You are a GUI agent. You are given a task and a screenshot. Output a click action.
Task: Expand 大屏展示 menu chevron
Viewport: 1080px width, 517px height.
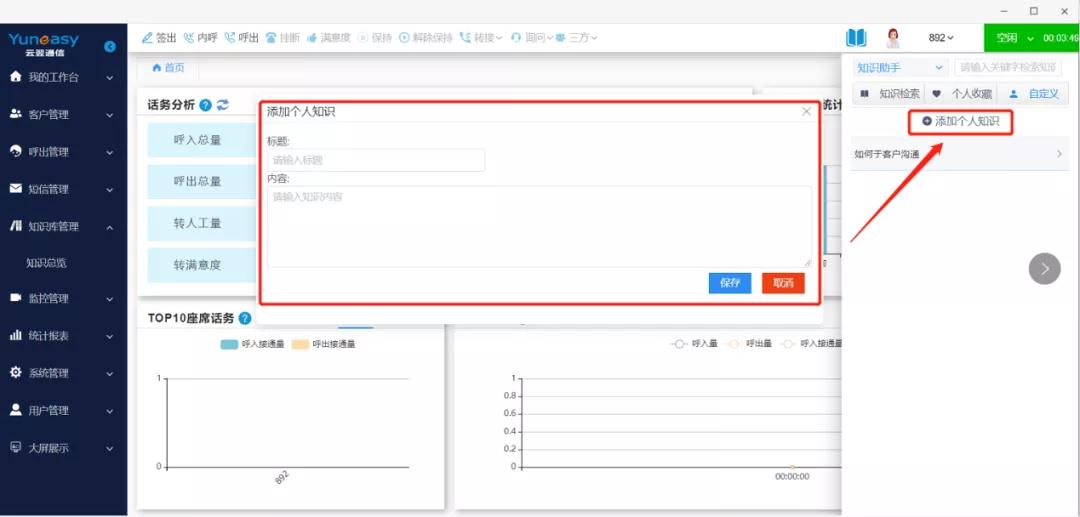click(x=110, y=448)
